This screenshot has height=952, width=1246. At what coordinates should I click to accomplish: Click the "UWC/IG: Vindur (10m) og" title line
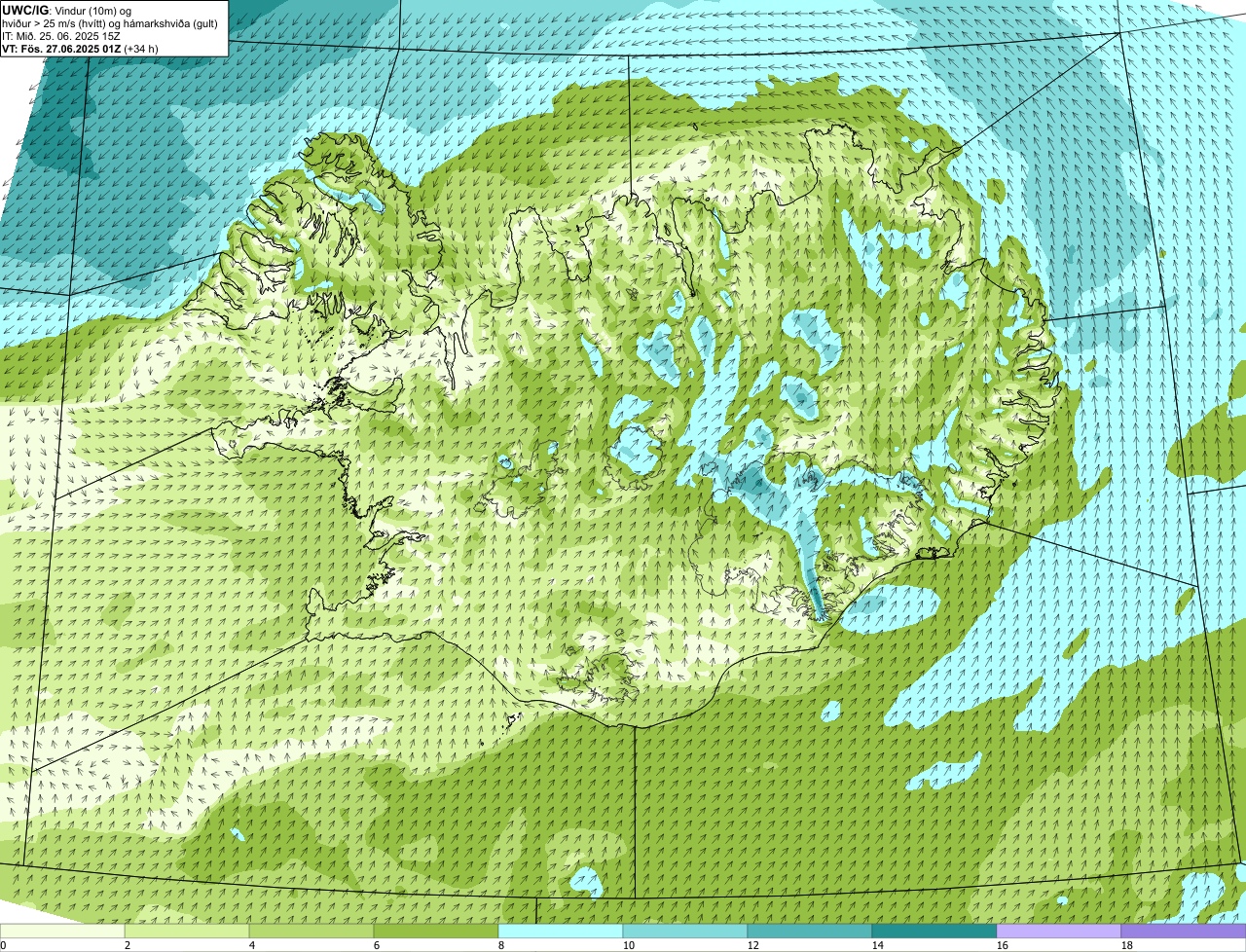[67, 10]
